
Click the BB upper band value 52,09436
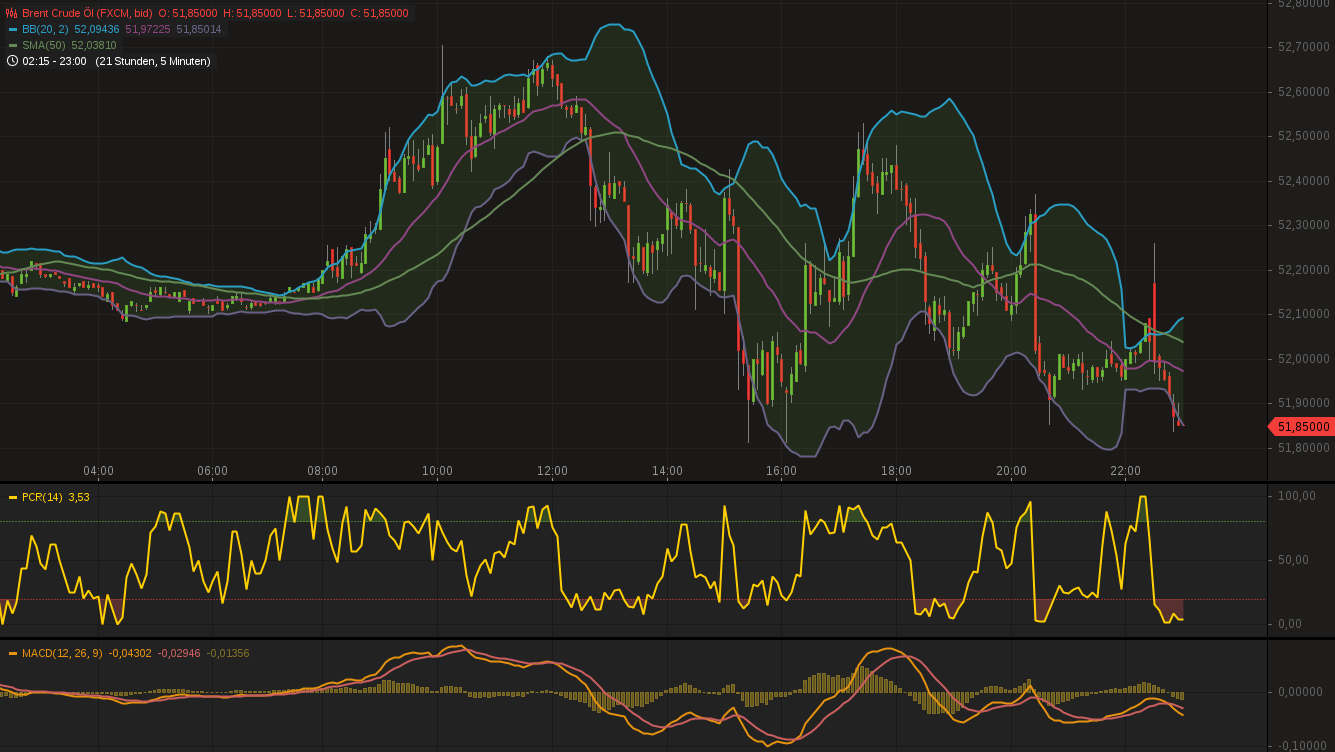pyautogui.click(x=97, y=29)
